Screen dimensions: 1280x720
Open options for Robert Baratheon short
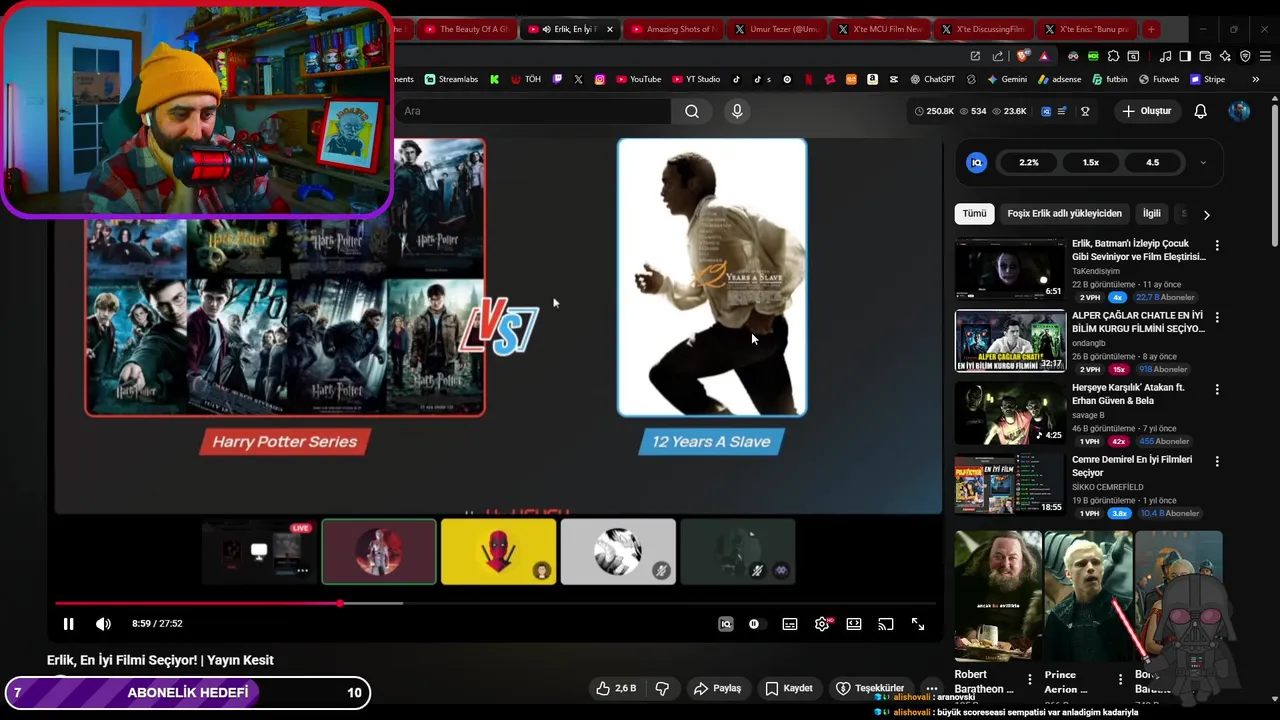1030,680
